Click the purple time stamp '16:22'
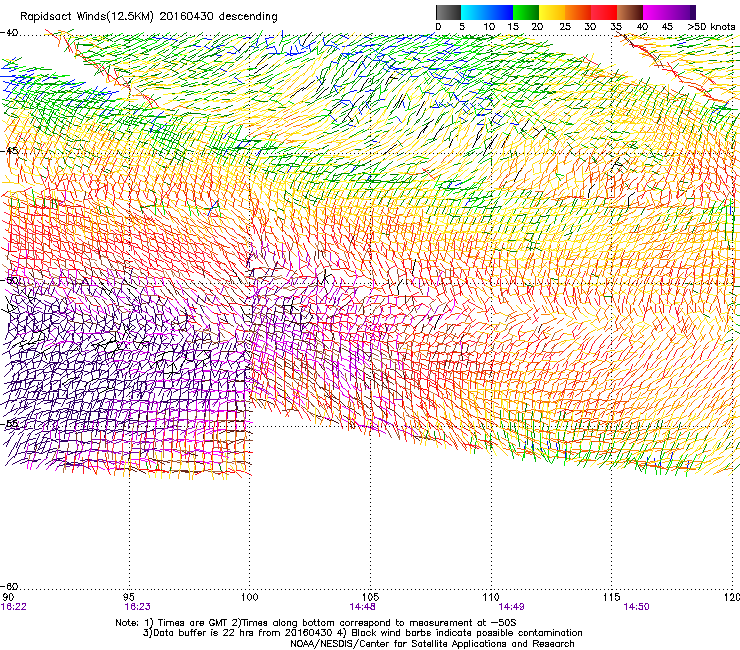Viewport: 740px width, 650px height. [13, 607]
